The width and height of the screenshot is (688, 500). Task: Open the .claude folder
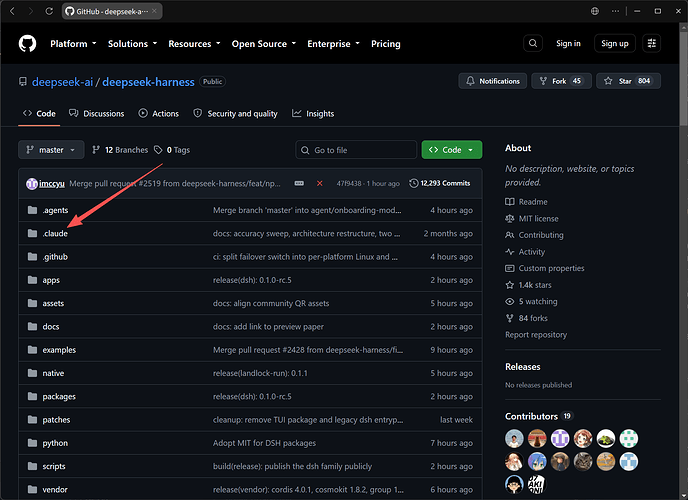coord(55,233)
